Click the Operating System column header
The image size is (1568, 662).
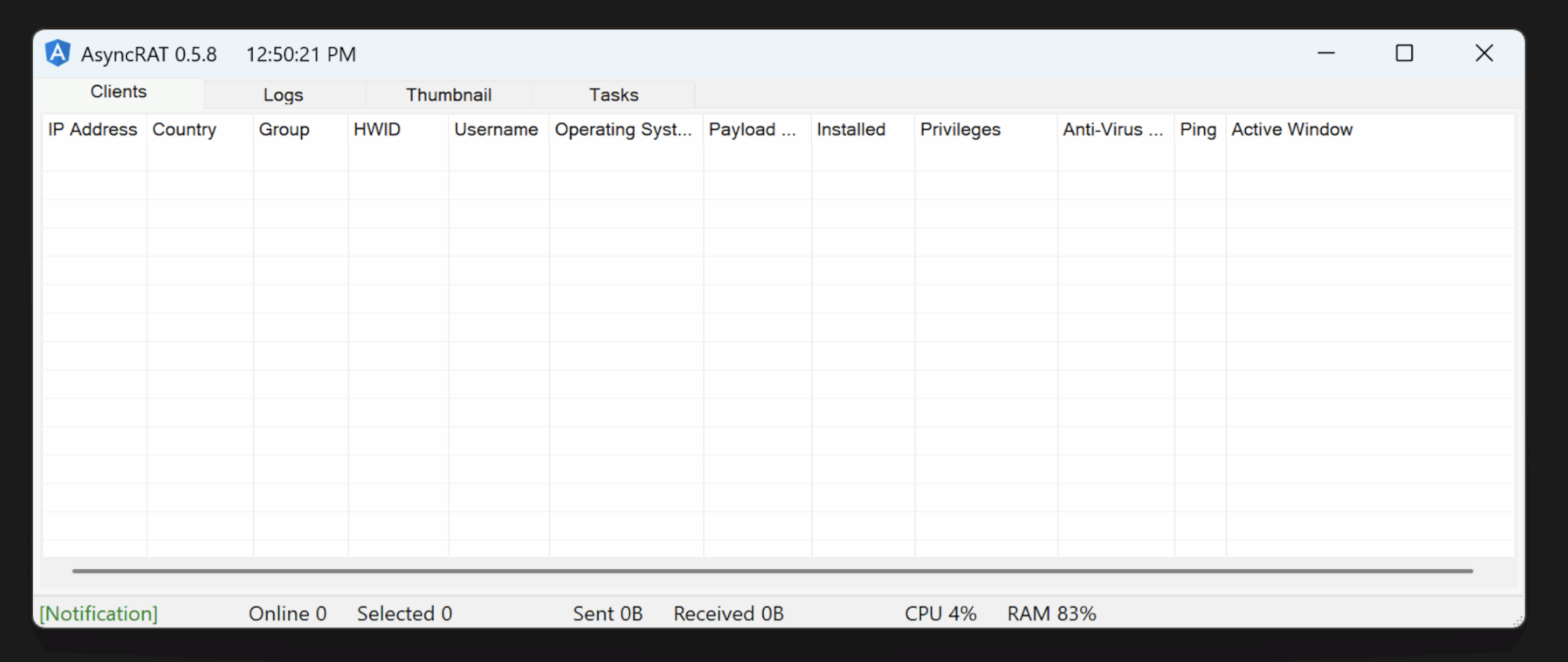coord(624,129)
